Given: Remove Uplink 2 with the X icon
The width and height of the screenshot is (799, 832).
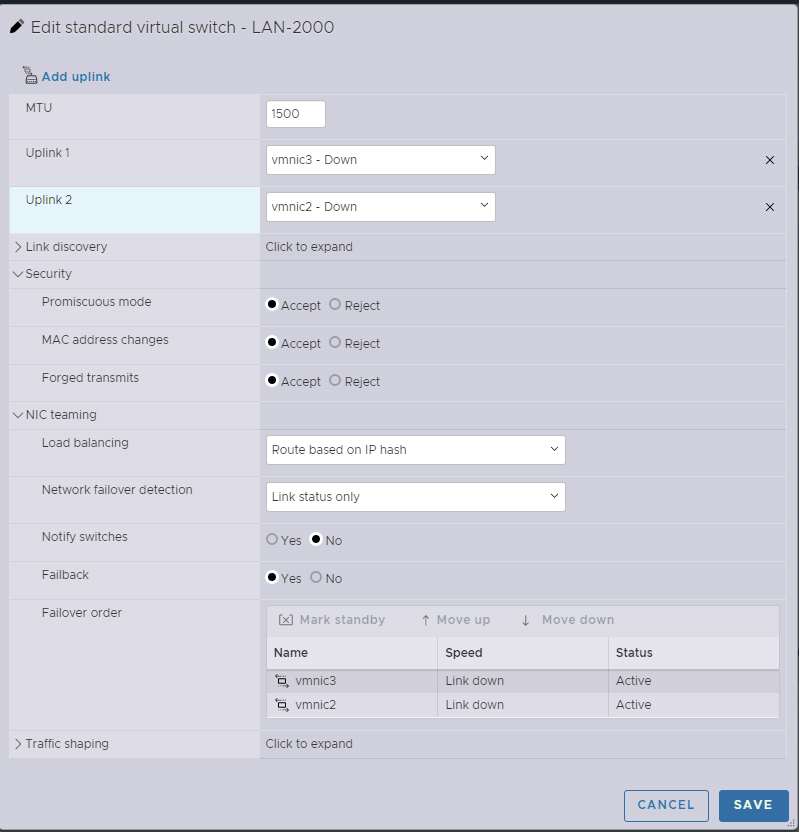Looking at the screenshot, I should click(x=769, y=207).
